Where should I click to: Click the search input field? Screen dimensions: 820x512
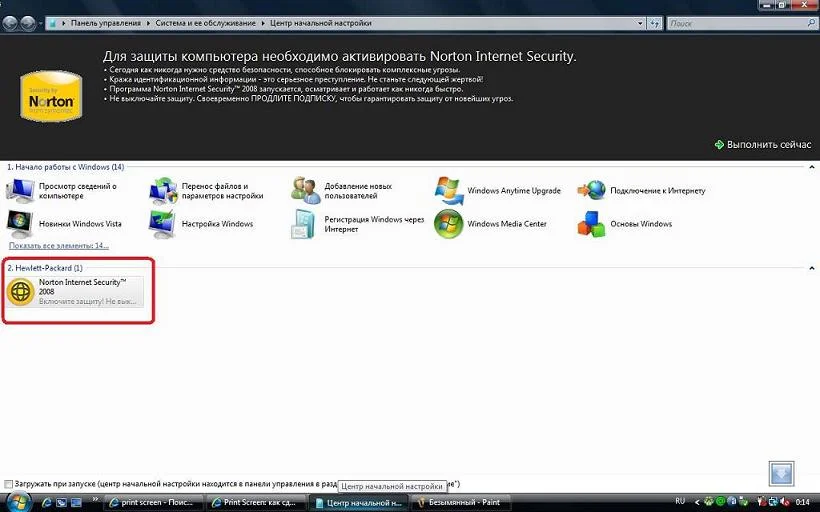(736, 23)
